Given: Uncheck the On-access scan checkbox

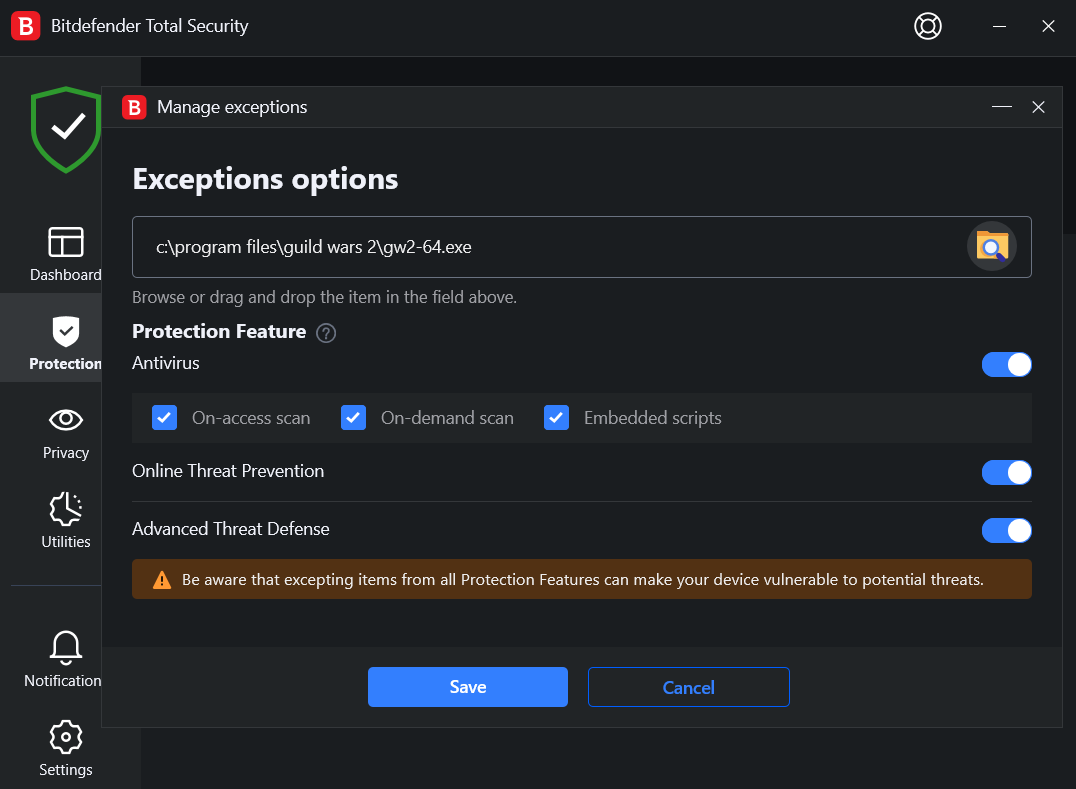Looking at the screenshot, I should coord(165,418).
